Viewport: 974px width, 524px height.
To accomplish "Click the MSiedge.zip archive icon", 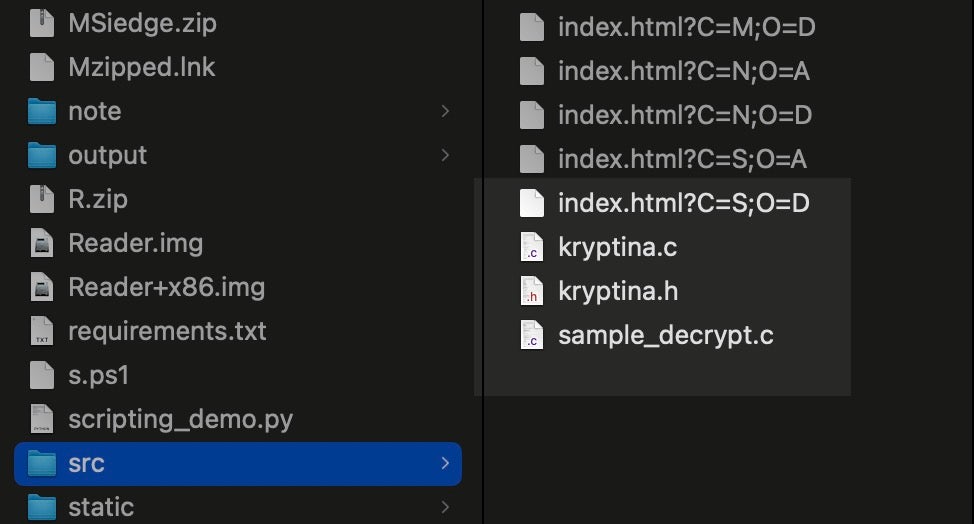I will pos(41,23).
